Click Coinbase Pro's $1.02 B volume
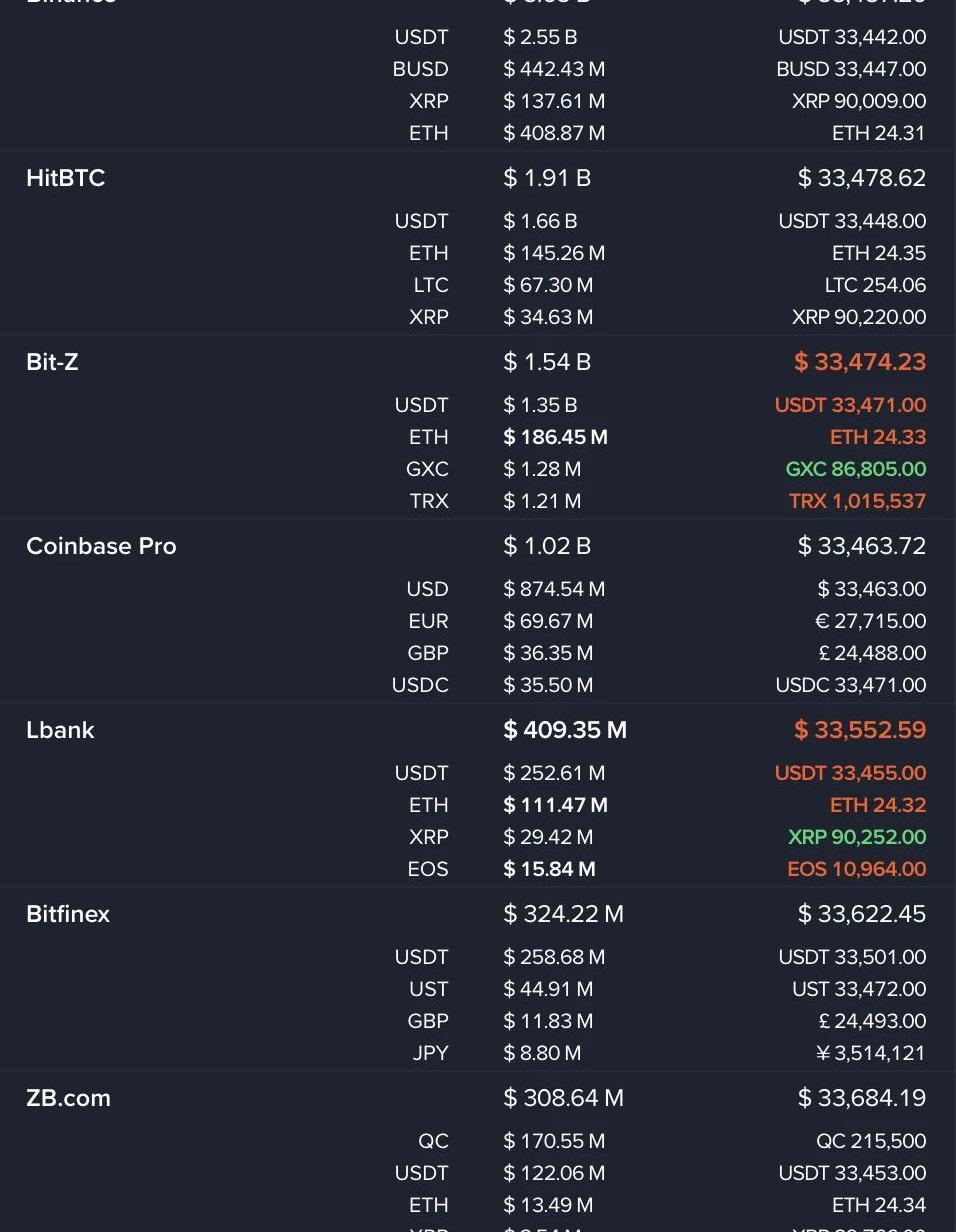 tap(547, 546)
